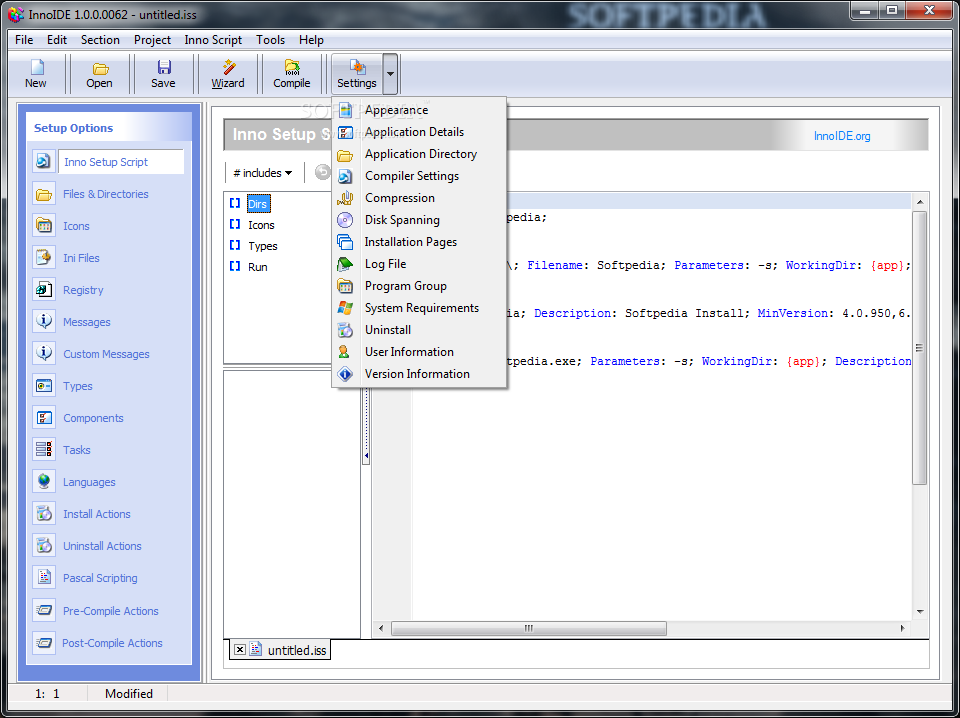
Task: Click the horizontal scrollbar thumb in editor
Action: [x=528, y=628]
